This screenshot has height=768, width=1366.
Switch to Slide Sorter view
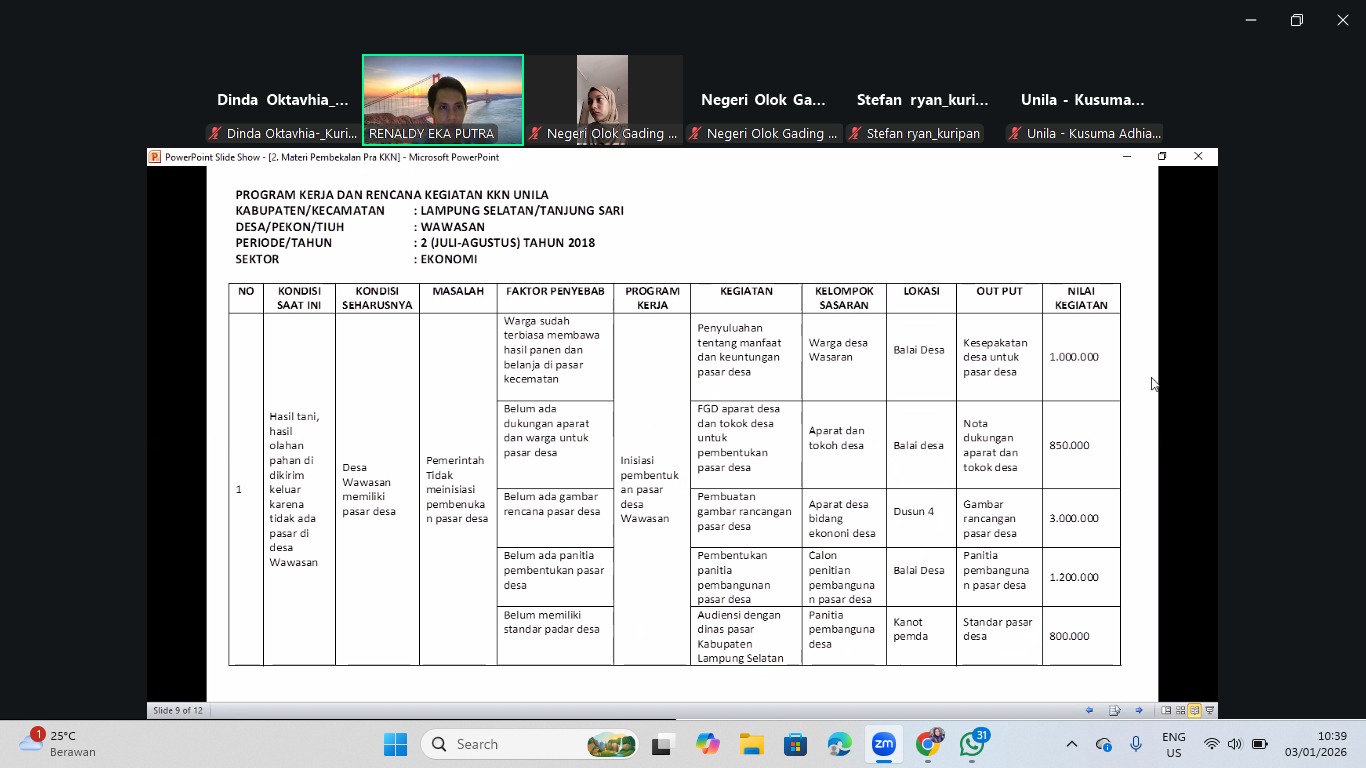coord(1180,710)
